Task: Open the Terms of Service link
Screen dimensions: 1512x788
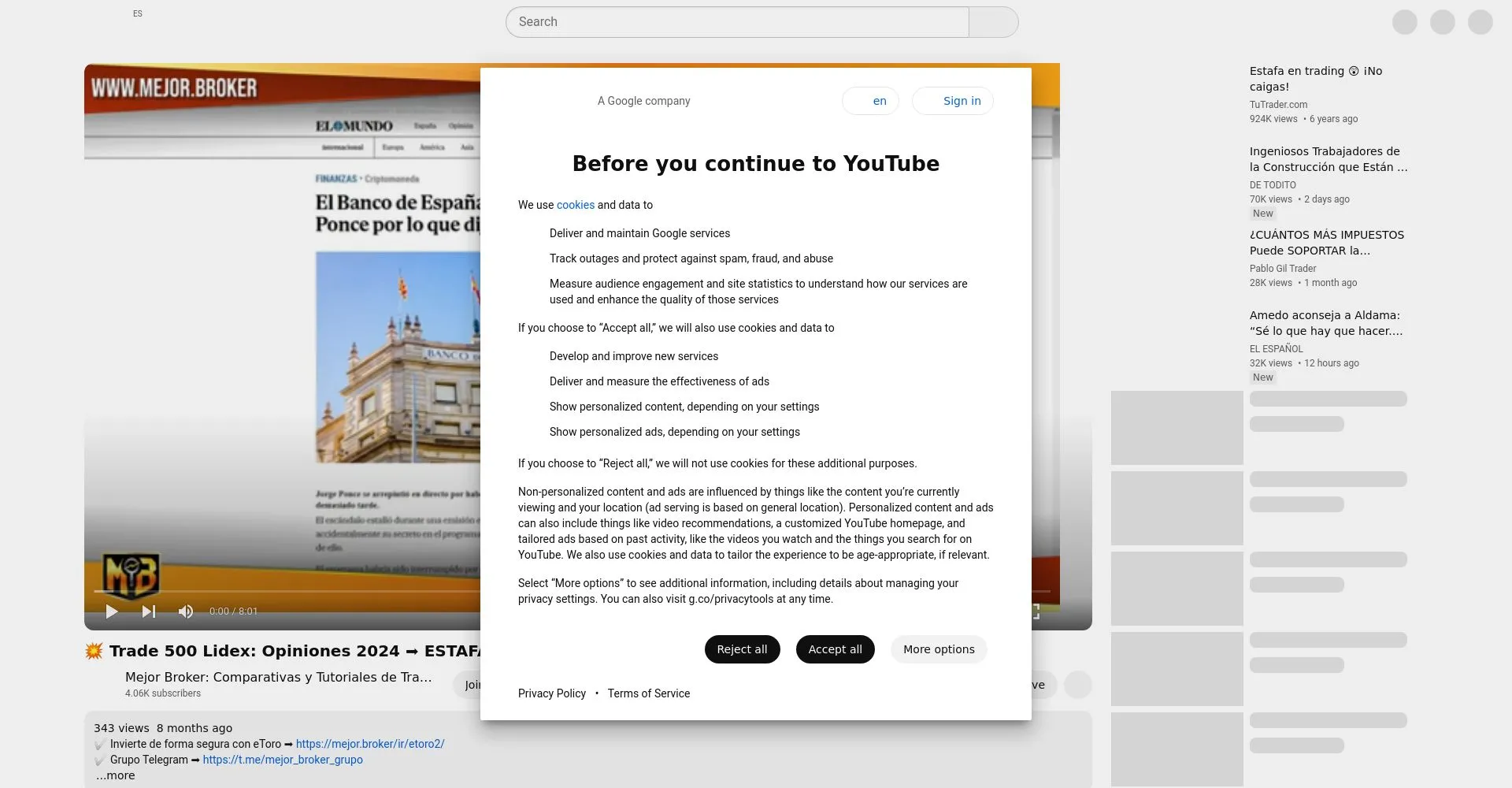Action: pos(649,693)
